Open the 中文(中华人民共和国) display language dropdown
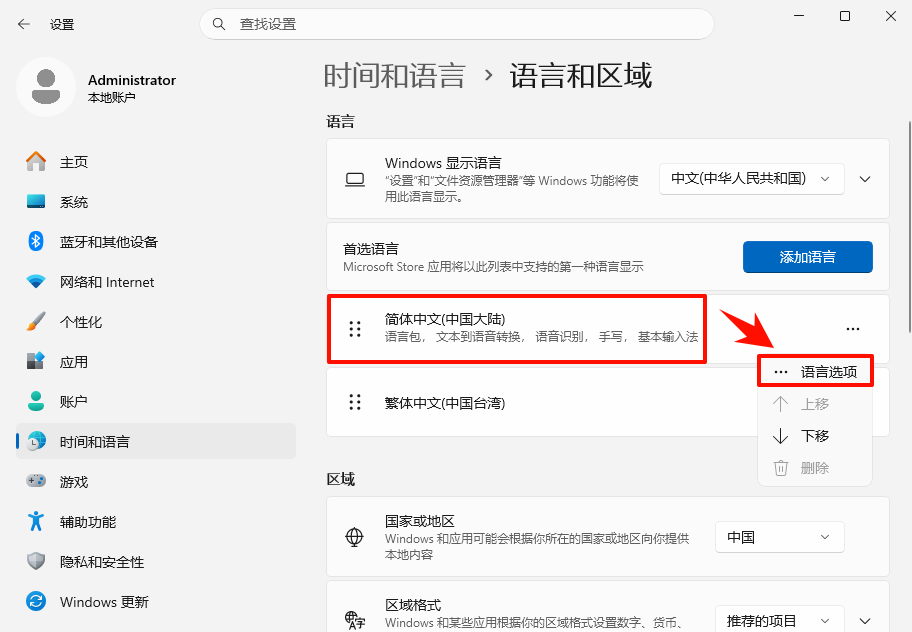 (751, 179)
